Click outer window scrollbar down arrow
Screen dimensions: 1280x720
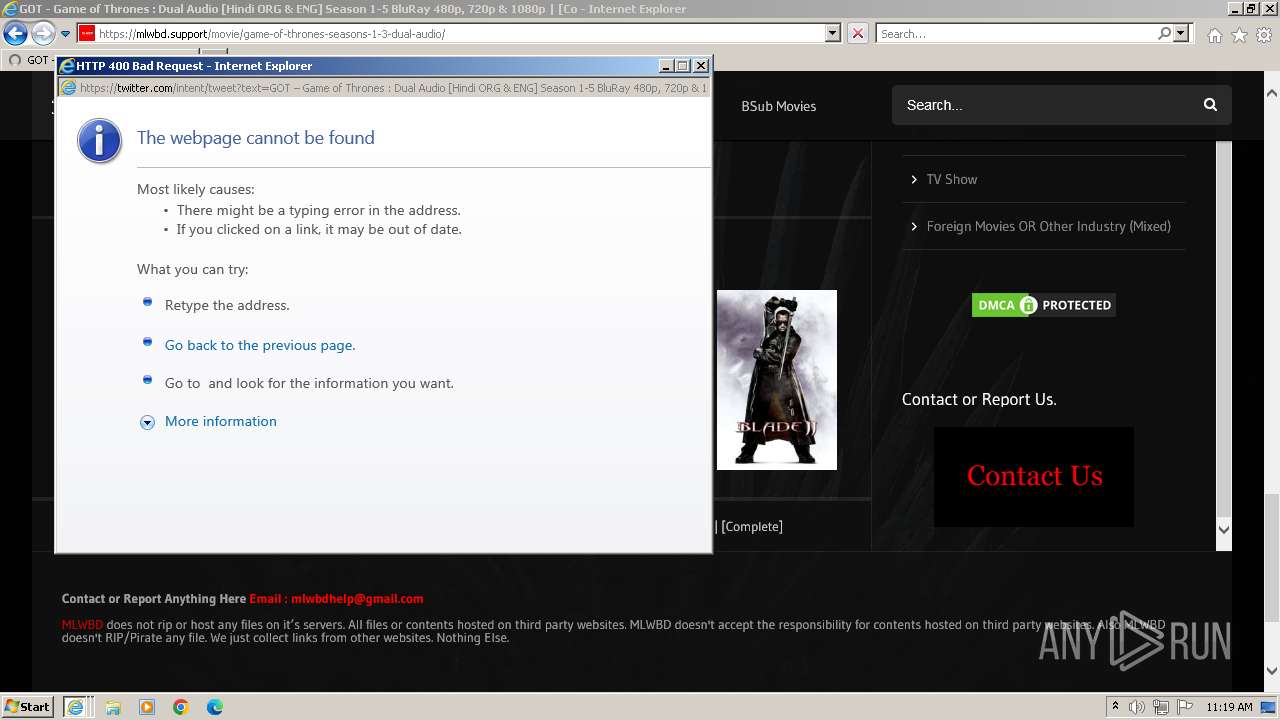pos(1271,672)
